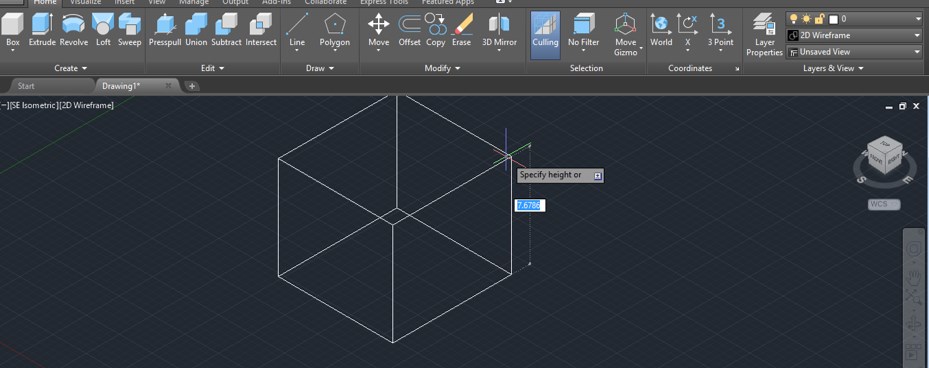Restore the viewport window

coord(902,106)
